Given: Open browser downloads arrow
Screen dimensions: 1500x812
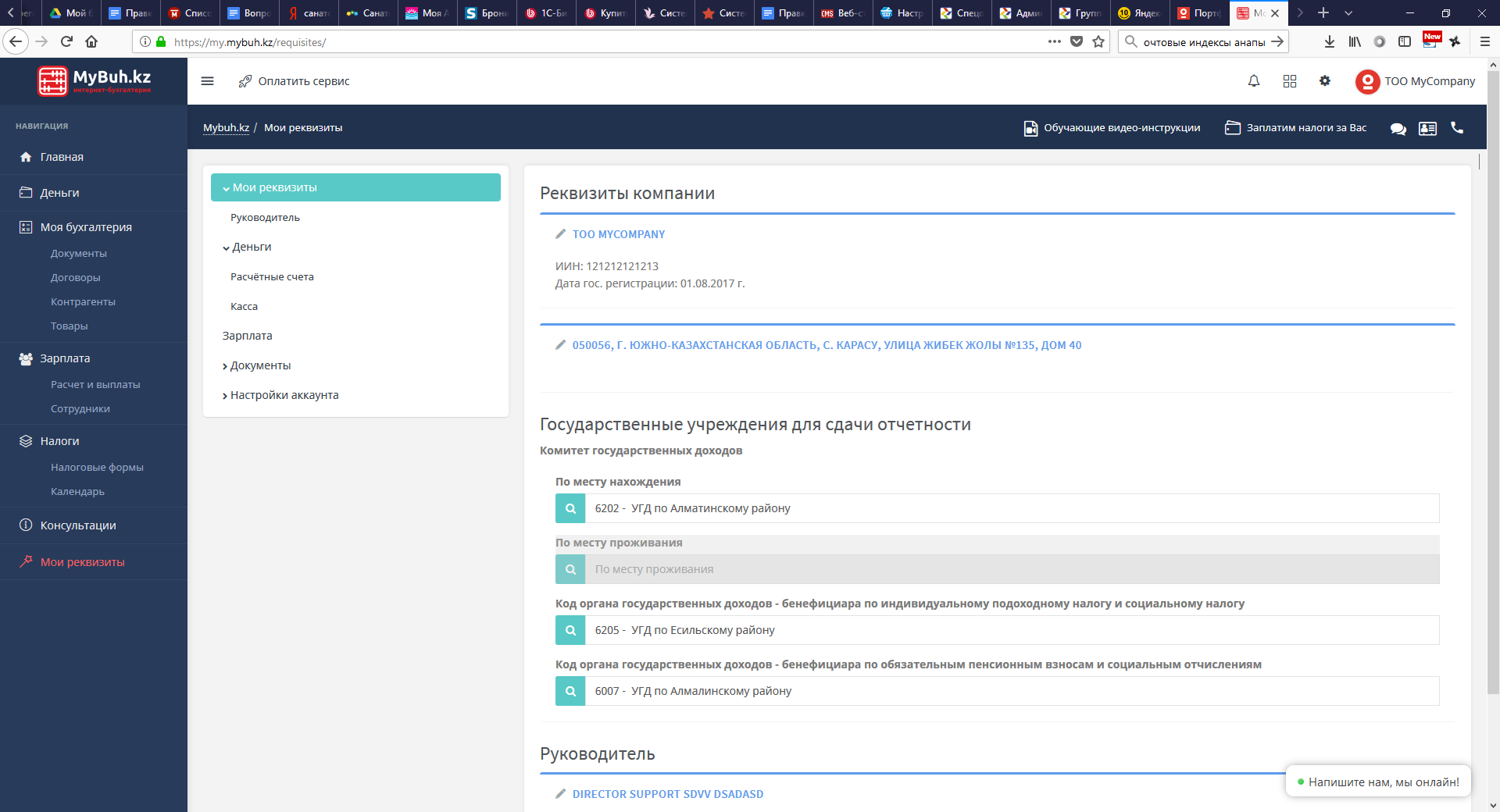Looking at the screenshot, I should coord(1330,41).
